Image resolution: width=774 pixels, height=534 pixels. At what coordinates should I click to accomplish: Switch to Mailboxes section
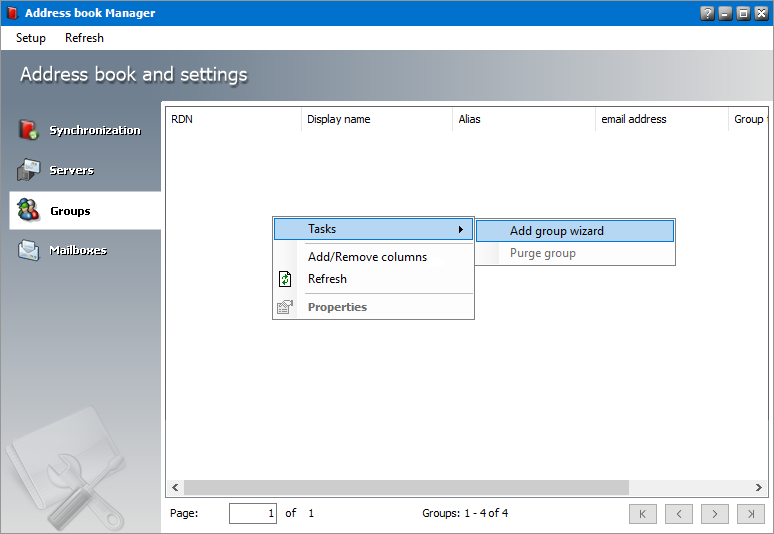[78, 251]
